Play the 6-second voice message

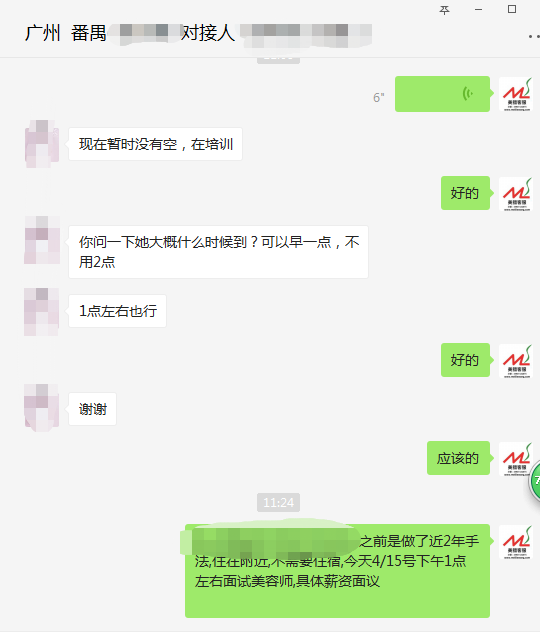coord(442,94)
